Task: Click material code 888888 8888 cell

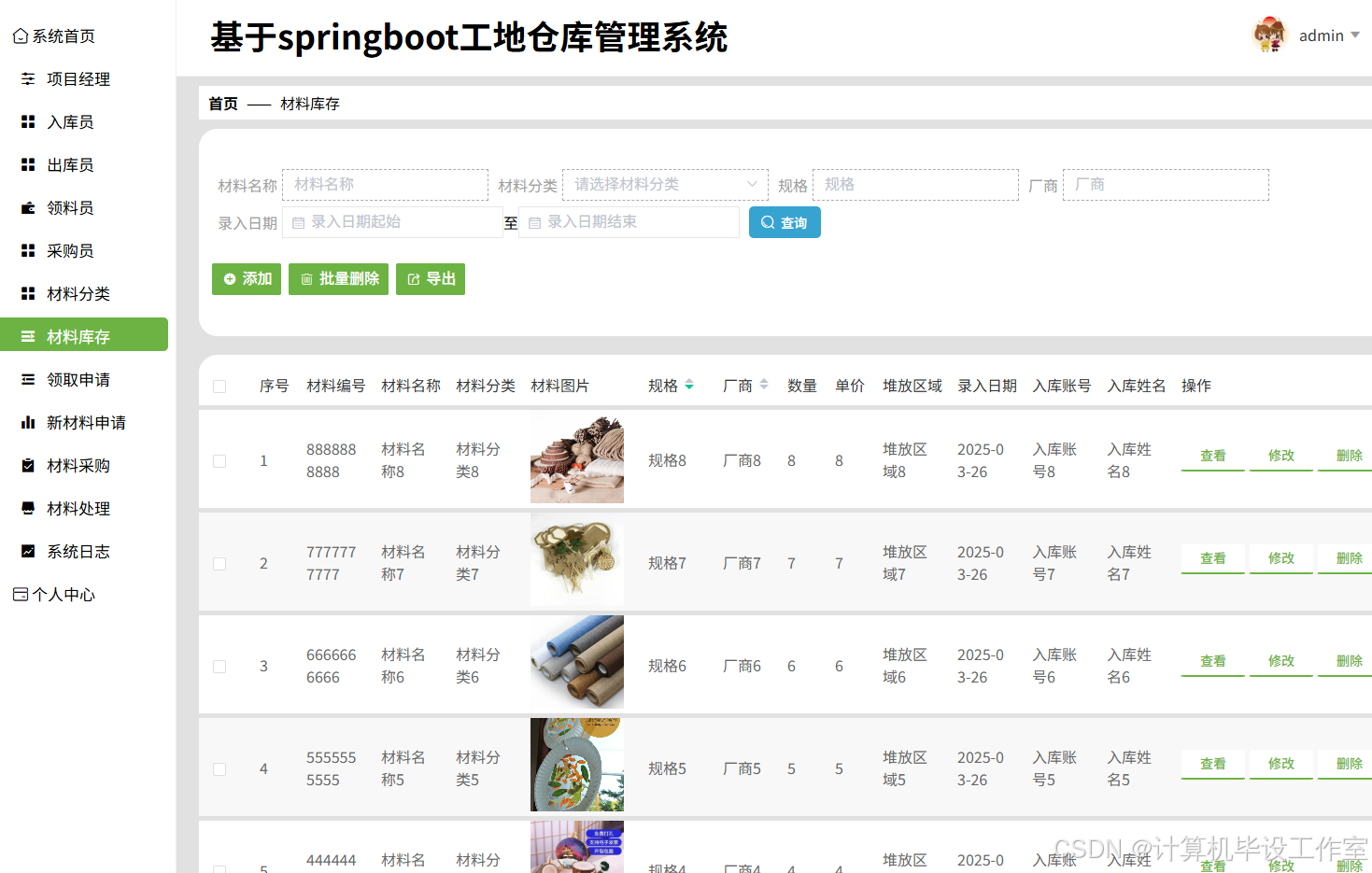Action: (x=332, y=461)
